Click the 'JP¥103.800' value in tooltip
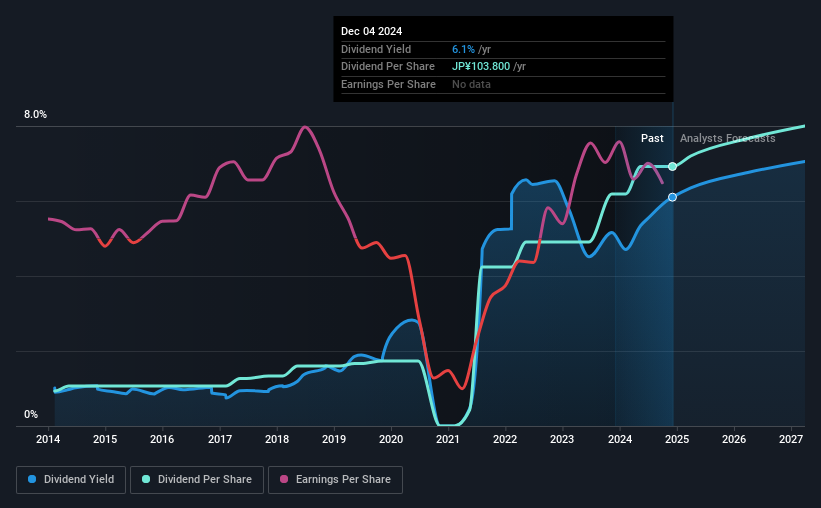 [481, 67]
